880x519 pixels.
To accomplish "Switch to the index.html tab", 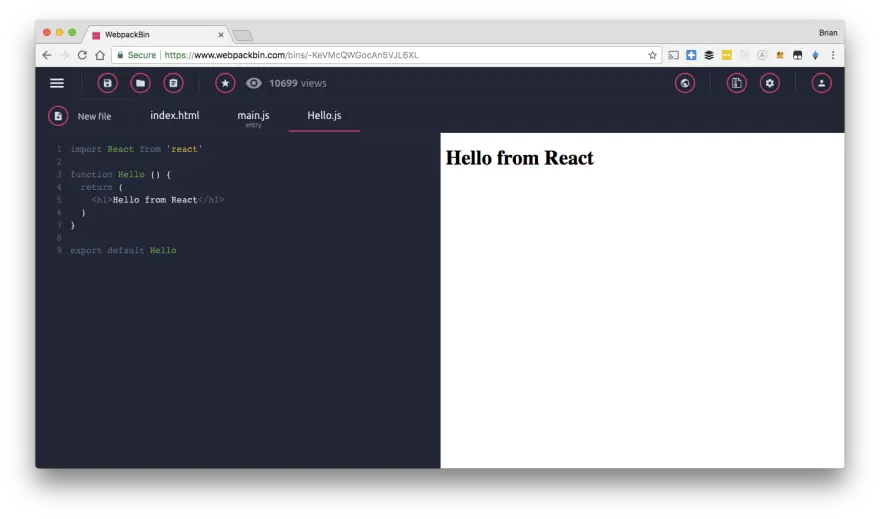I will (175, 115).
